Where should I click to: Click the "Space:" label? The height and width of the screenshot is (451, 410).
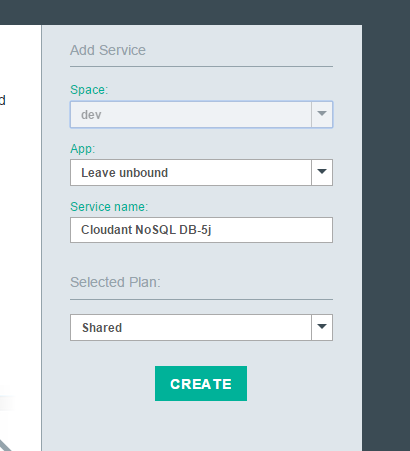(x=89, y=90)
